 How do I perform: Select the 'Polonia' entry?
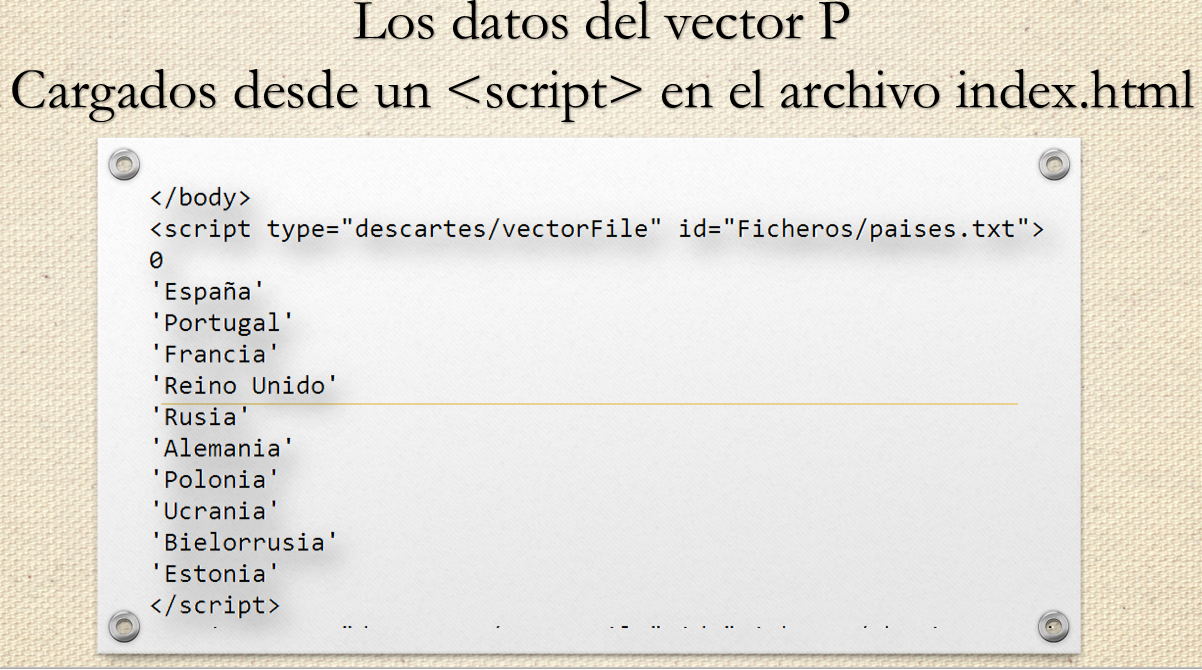214,479
